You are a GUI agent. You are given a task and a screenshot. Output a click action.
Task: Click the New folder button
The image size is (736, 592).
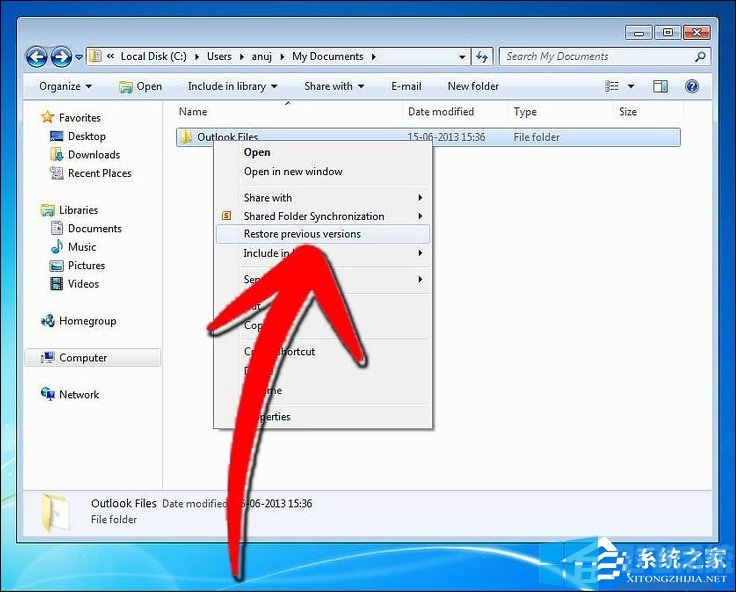click(x=473, y=87)
